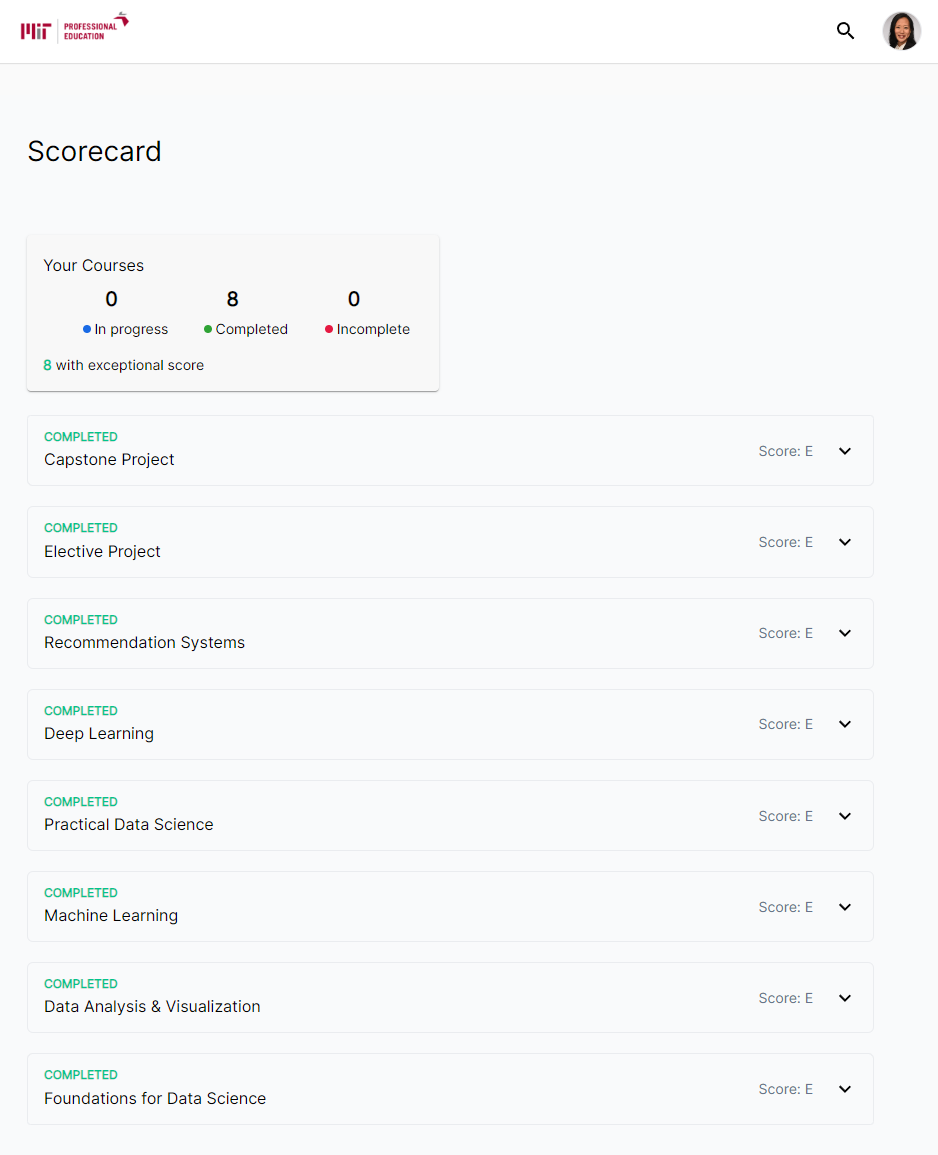The image size is (938, 1155).
Task: Click the Completed courses count
Action: coord(232,299)
